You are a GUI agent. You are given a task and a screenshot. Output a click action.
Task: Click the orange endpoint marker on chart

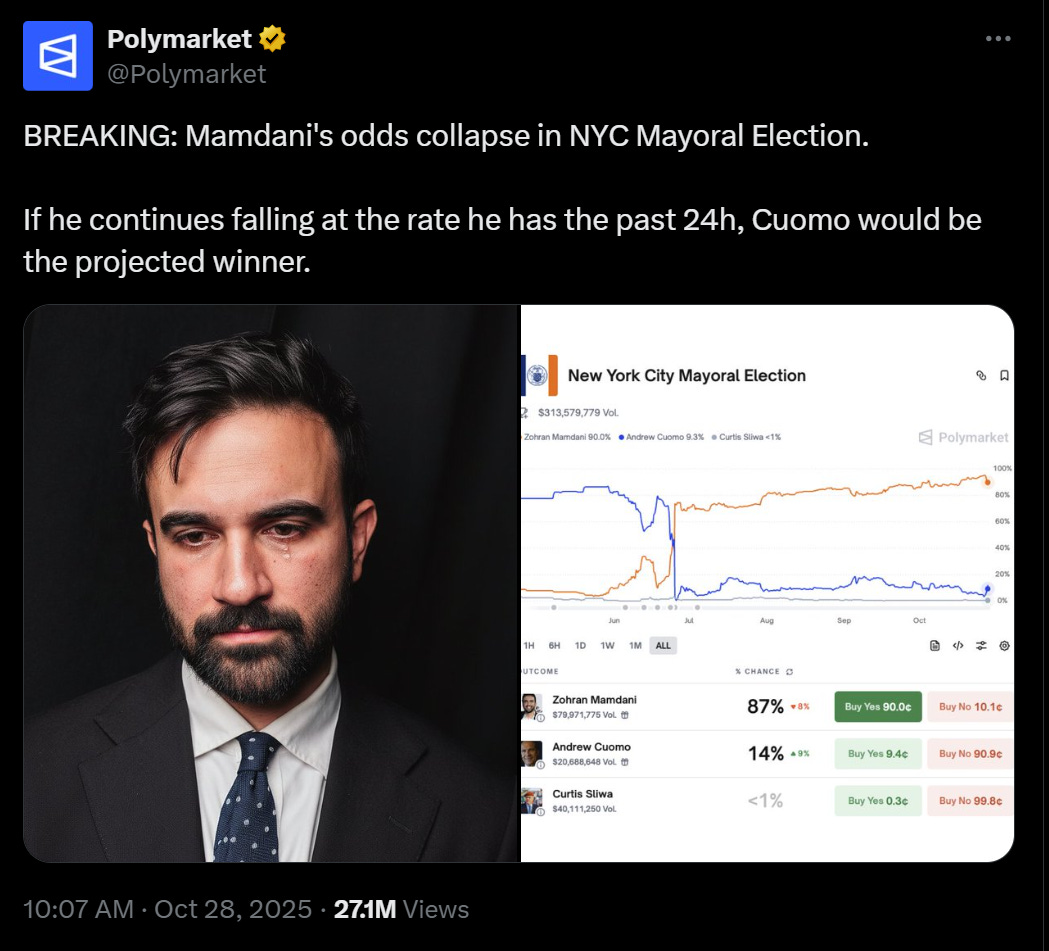pyautogui.click(x=987, y=481)
